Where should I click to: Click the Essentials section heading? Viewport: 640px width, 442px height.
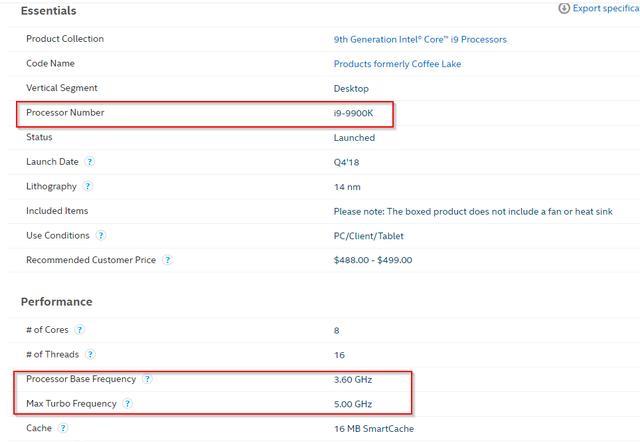[x=49, y=11]
